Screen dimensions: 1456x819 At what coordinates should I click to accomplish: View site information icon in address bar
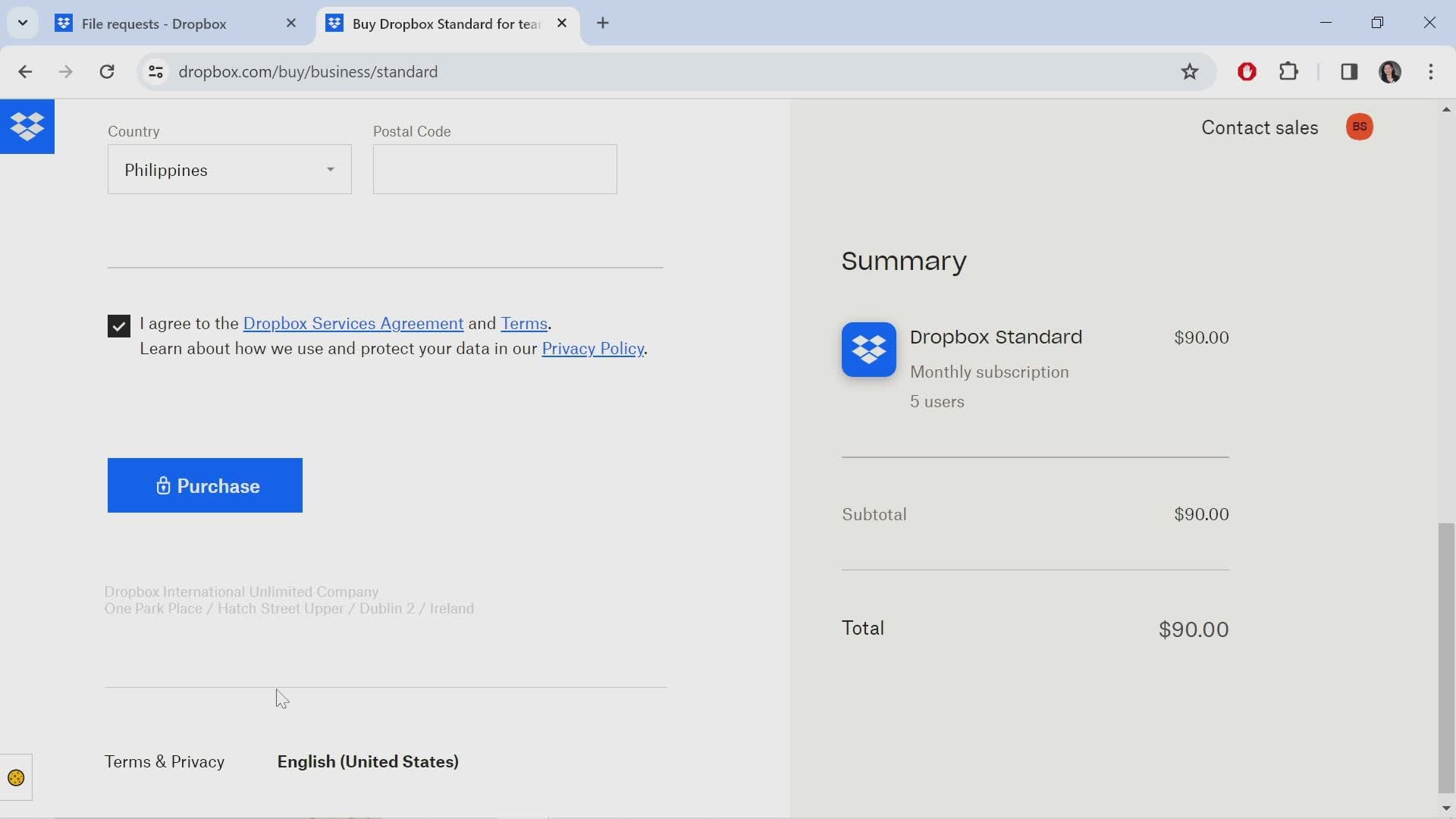point(155,71)
